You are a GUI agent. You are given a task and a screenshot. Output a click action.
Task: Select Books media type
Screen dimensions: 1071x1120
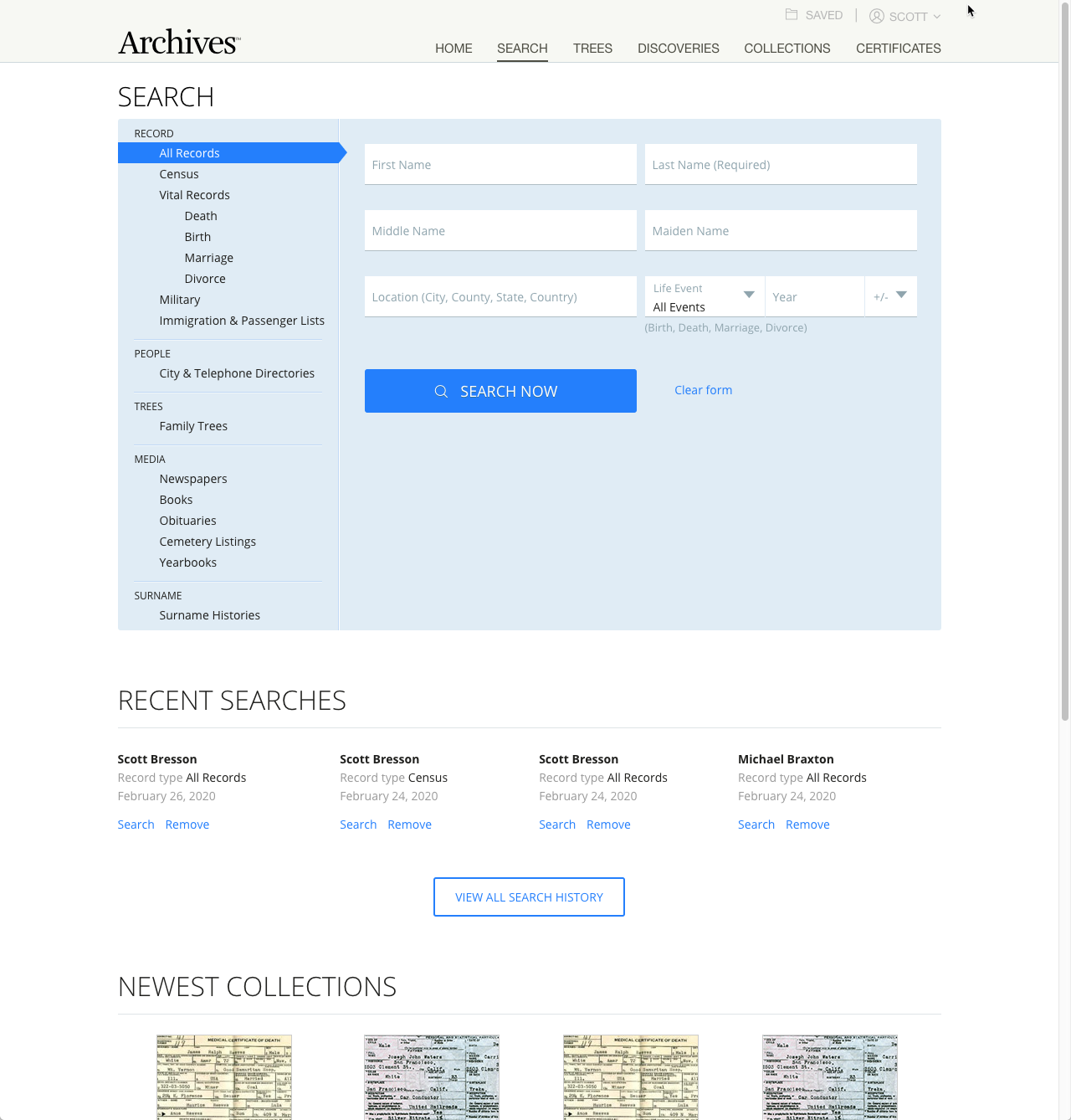point(176,500)
